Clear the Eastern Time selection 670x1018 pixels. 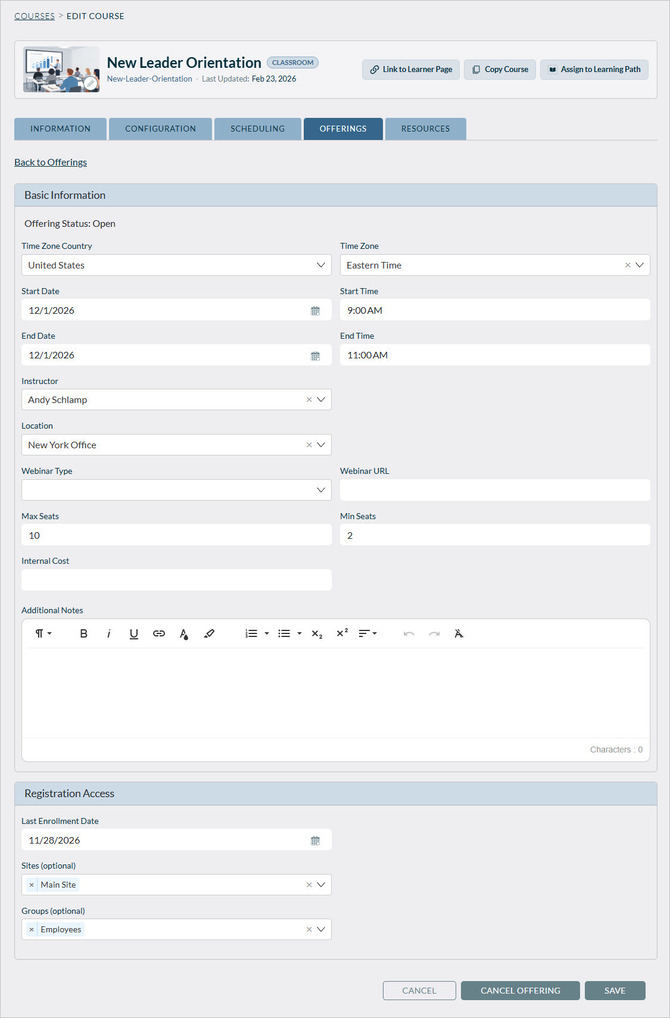point(628,266)
